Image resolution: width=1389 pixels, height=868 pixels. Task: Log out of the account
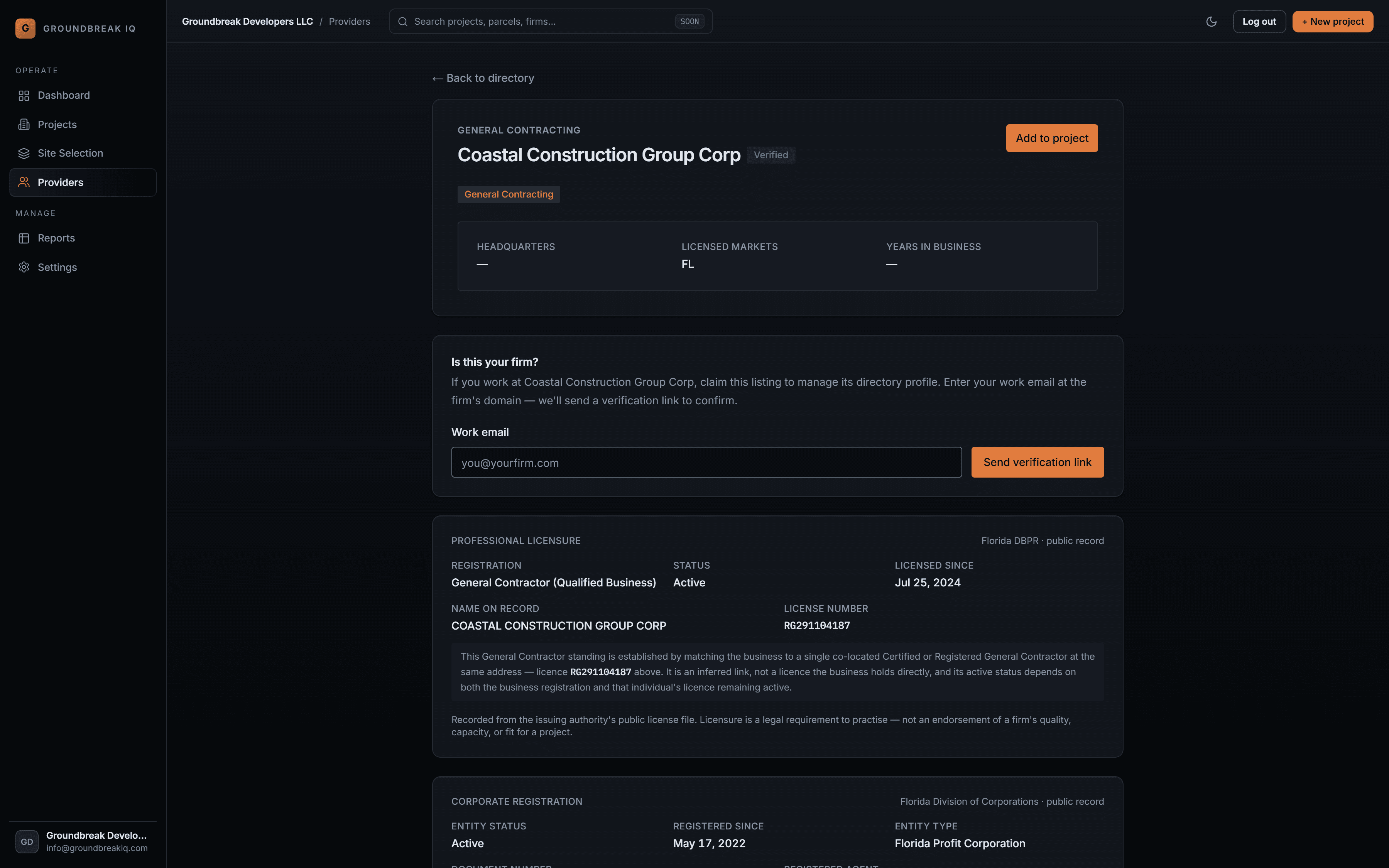click(x=1259, y=21)
